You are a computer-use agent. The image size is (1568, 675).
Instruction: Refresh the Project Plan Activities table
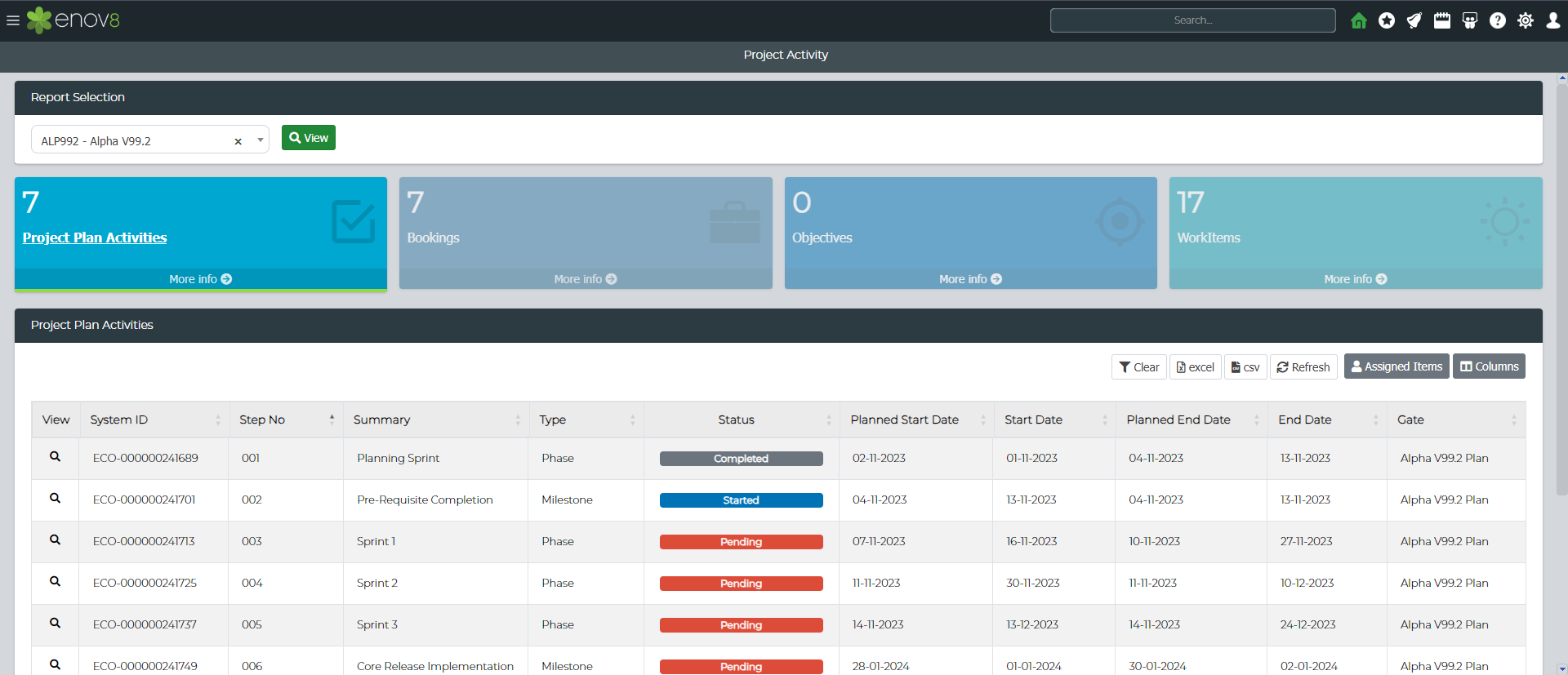[x=1303, y=367]
